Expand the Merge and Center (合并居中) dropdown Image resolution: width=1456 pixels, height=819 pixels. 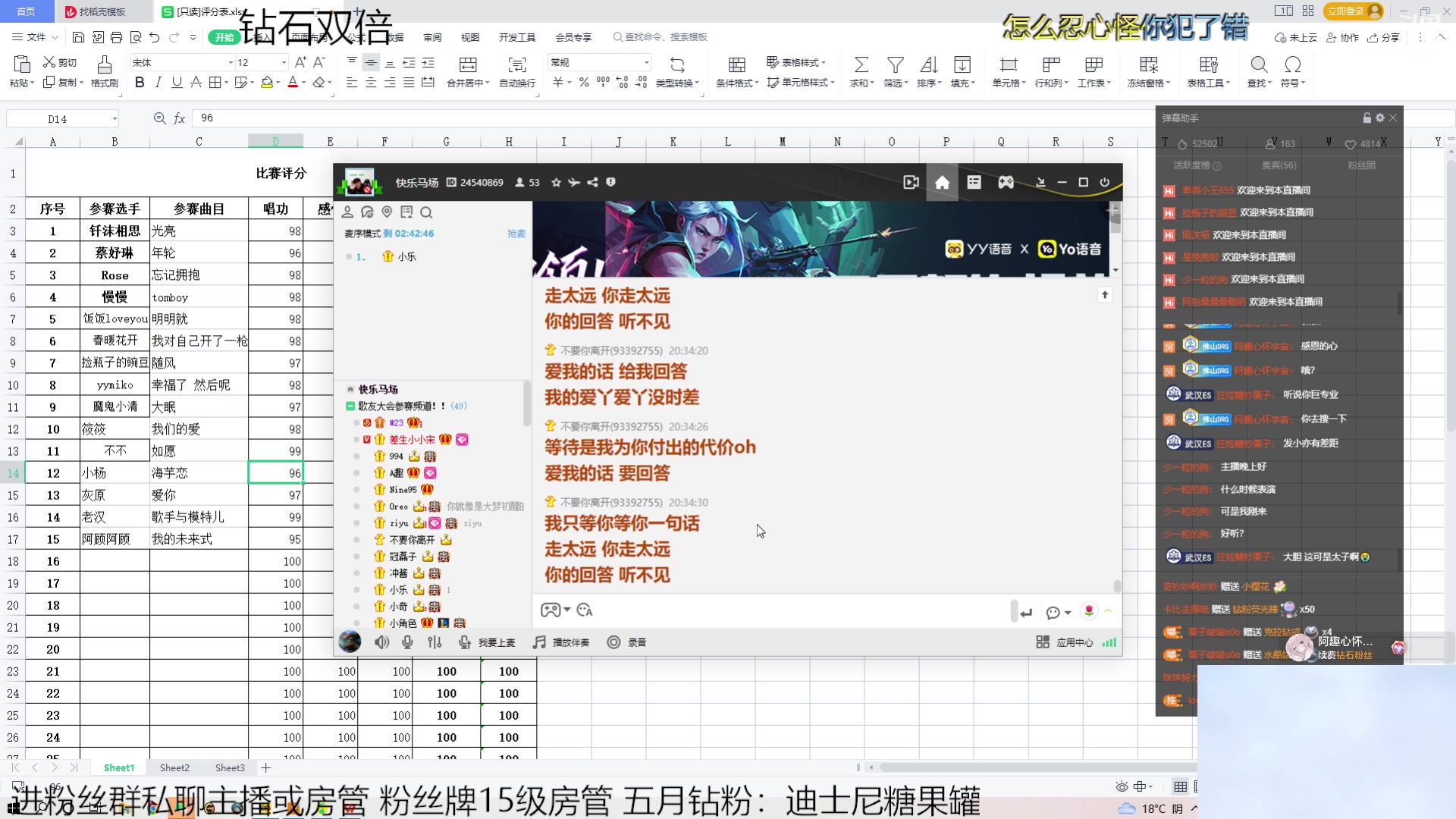[488, 83]
